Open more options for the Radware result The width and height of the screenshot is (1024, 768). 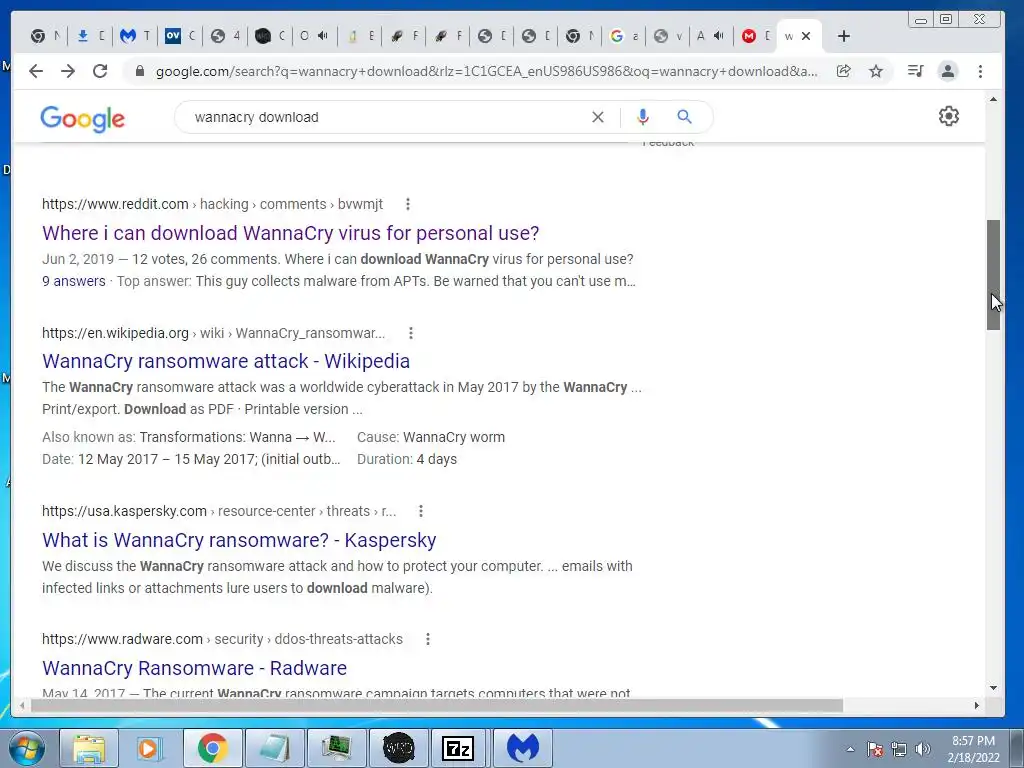point(428,639)
